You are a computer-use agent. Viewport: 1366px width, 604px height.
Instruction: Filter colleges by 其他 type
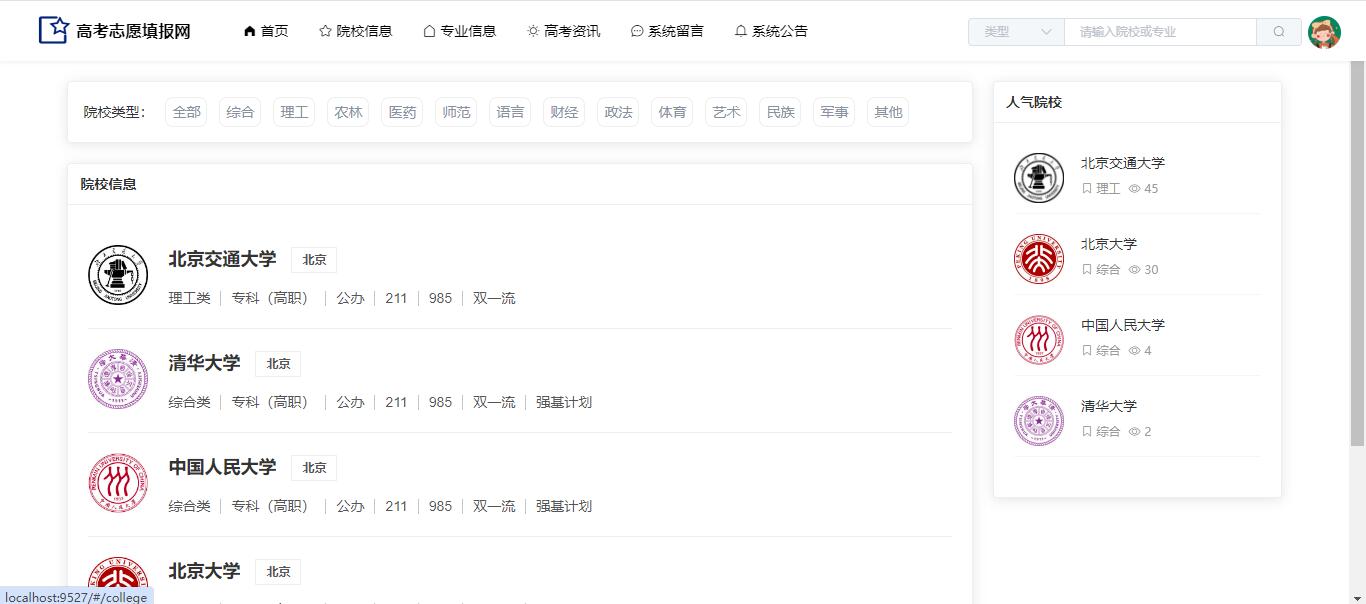coord(888,112)
